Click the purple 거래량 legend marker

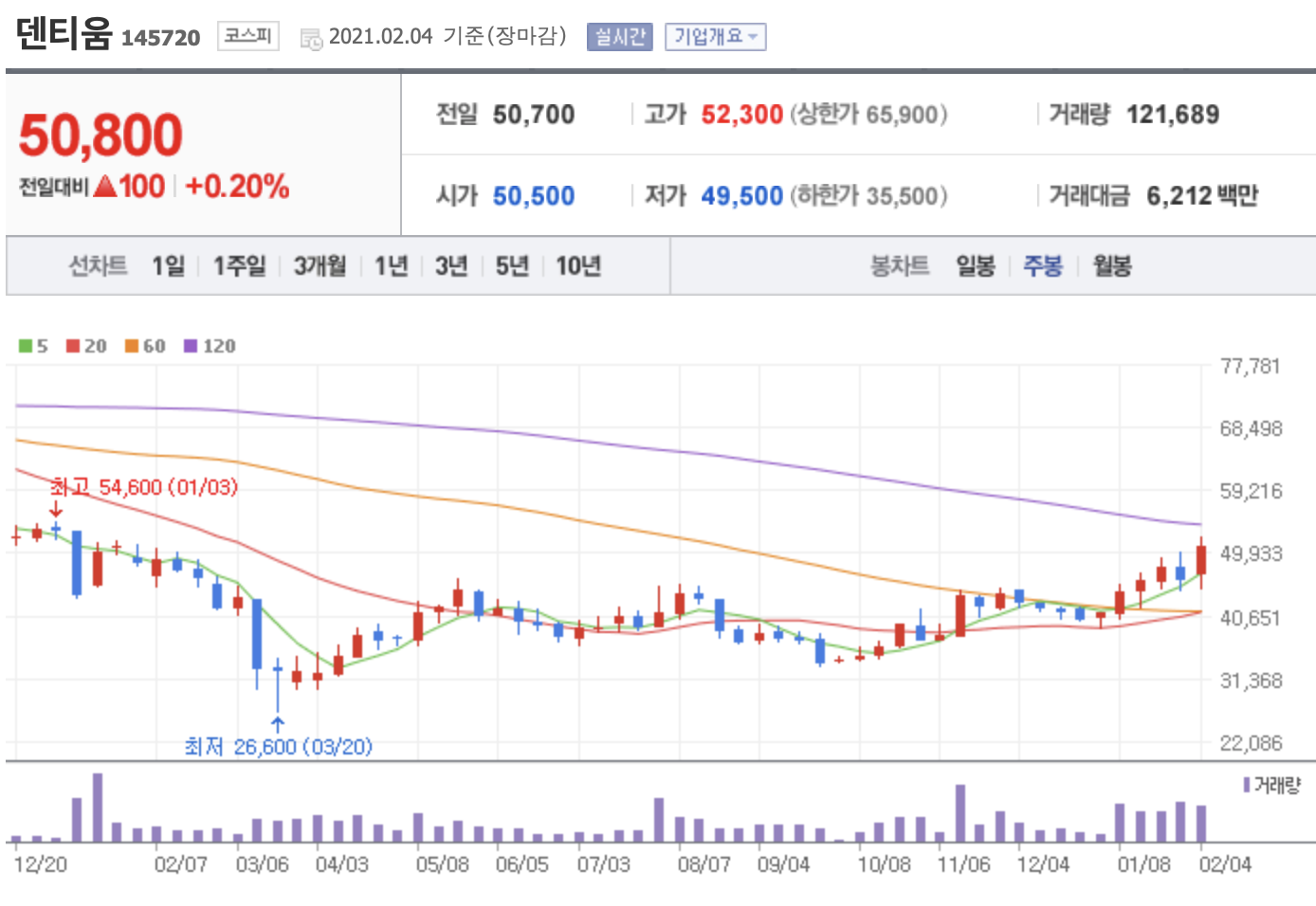[1247, 785]
